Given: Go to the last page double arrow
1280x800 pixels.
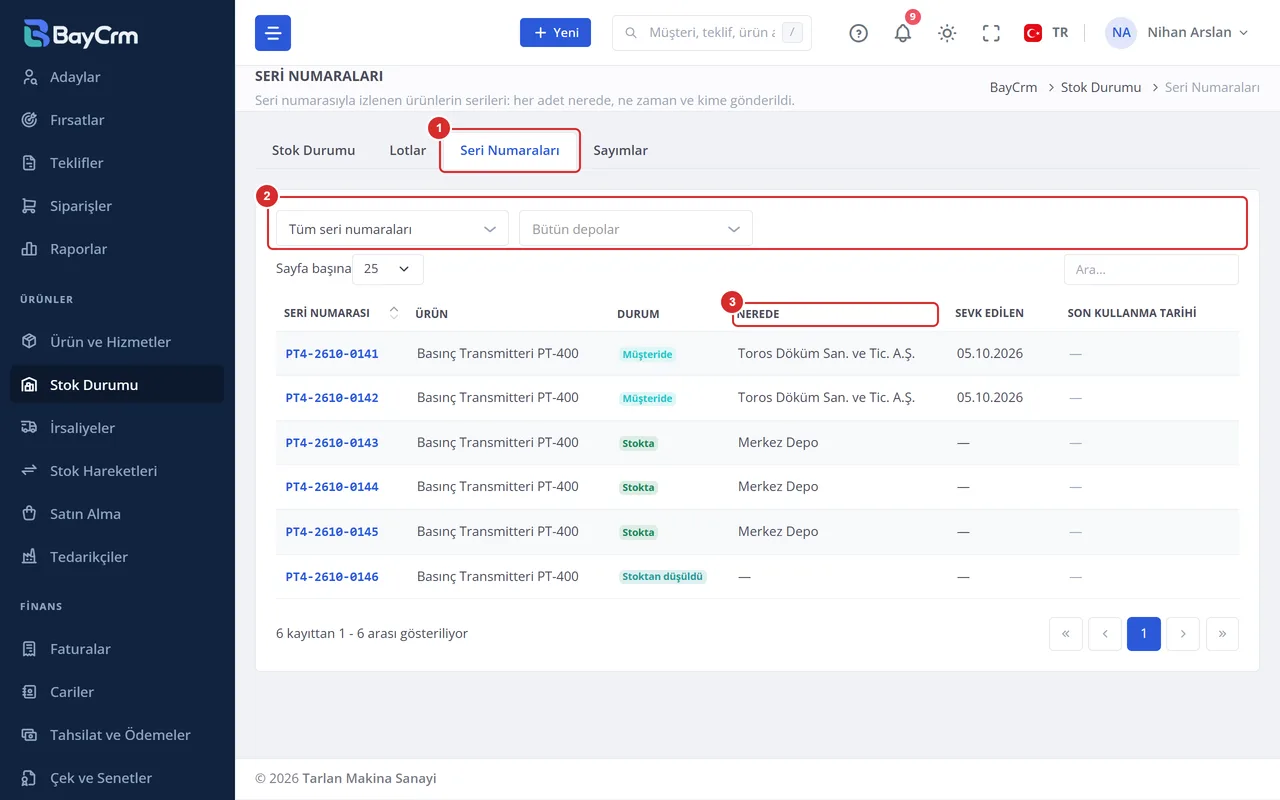Looking at the screenshot, I should click(x=1223, y=634).
